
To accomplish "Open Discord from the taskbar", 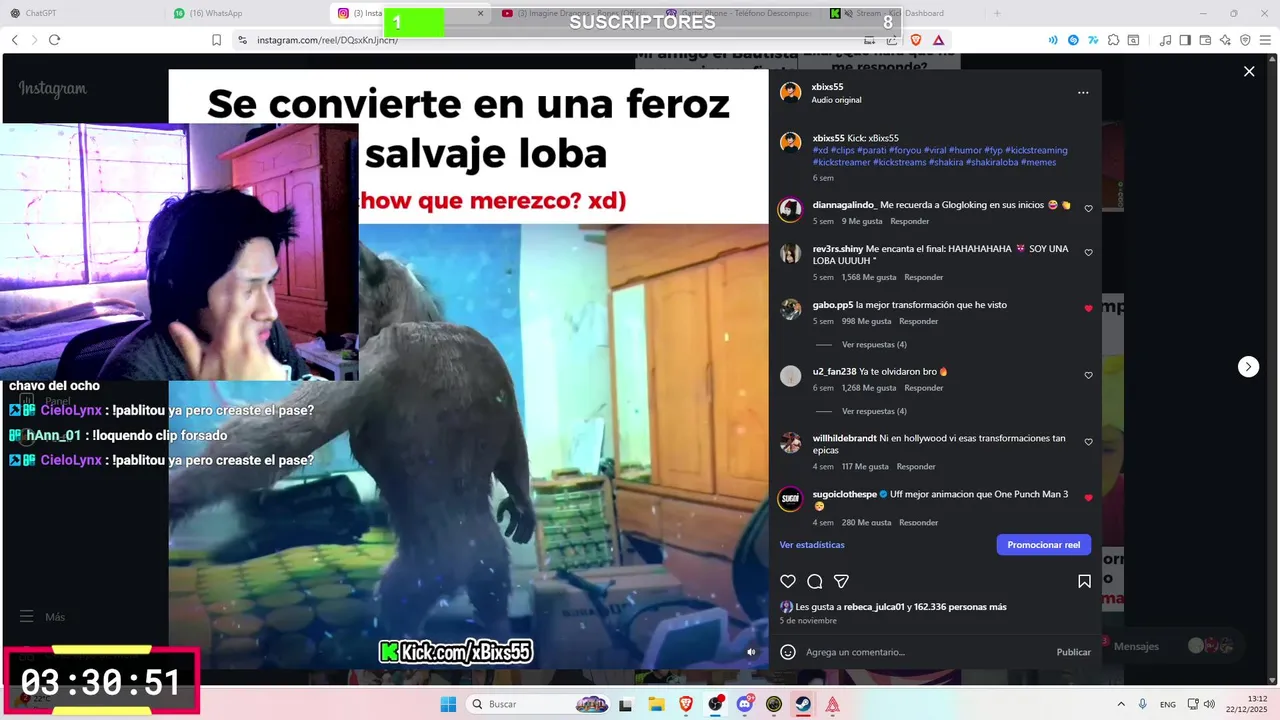I will tap(745, 704).
